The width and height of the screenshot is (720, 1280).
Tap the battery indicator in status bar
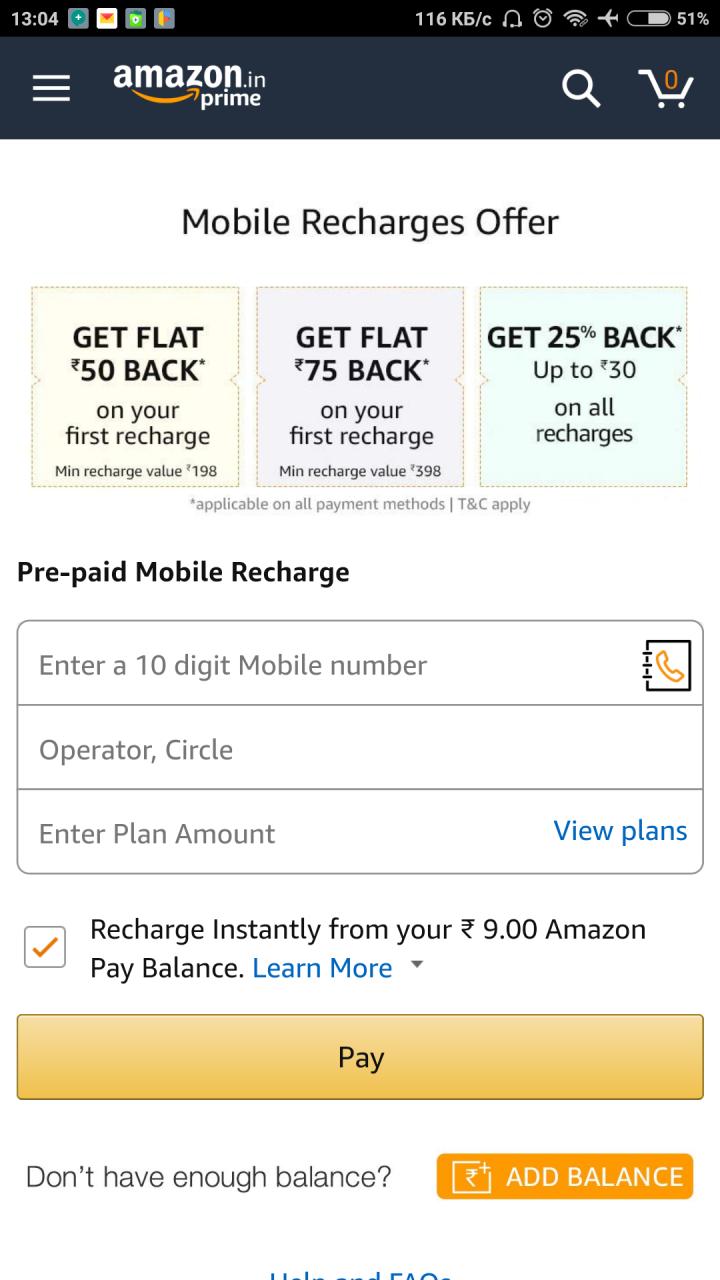tap(649, 18)
